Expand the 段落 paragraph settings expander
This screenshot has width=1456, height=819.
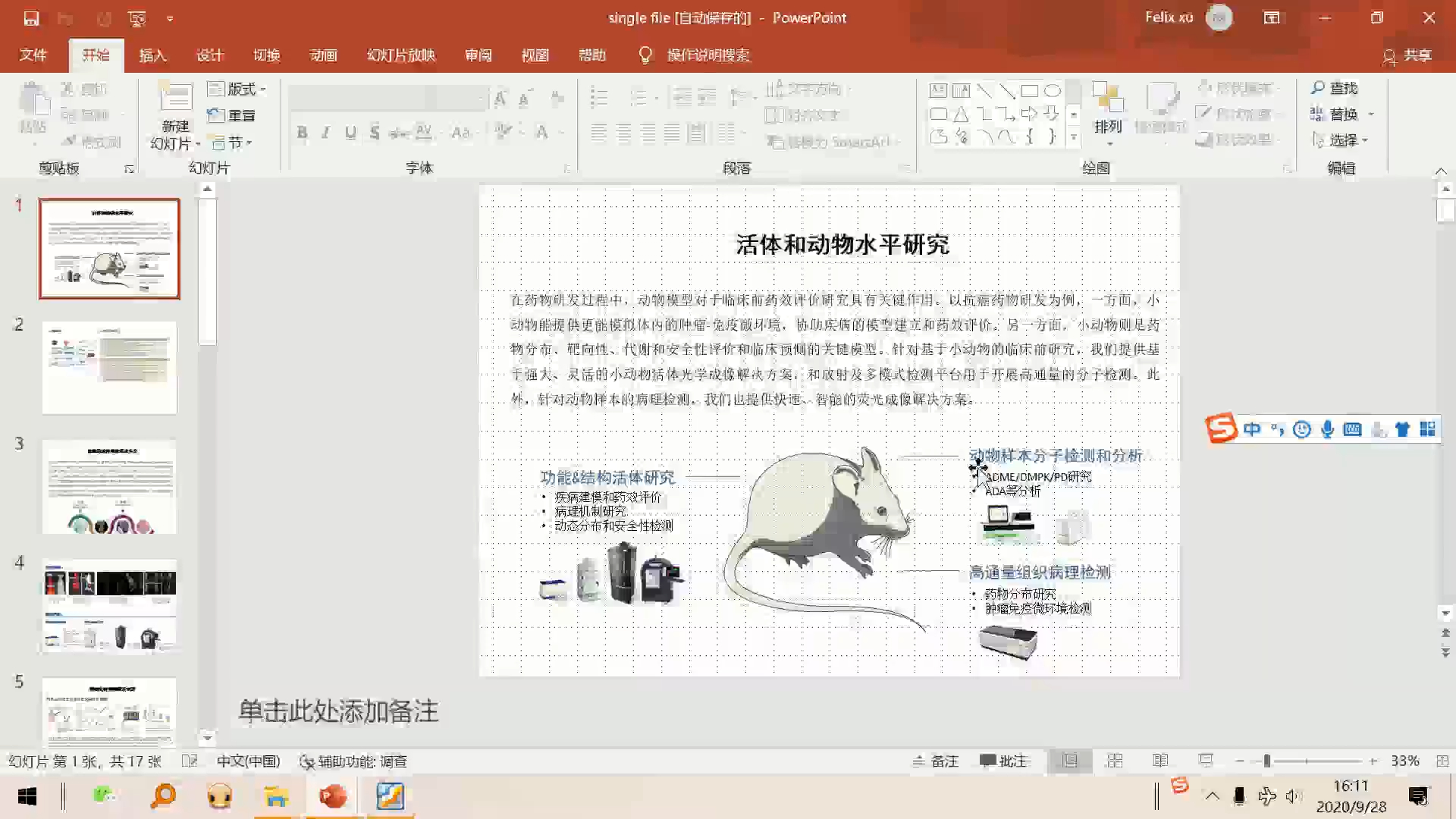pos(904,168)
